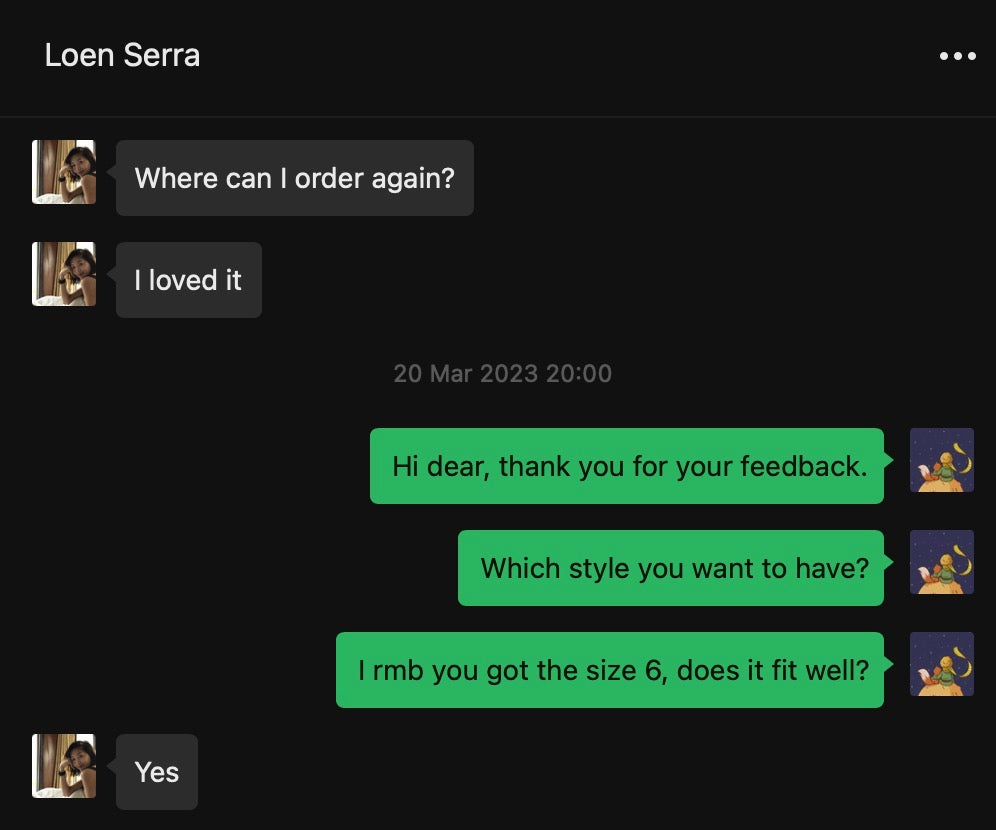Image resolution: width=996 pixels, height=830 pixels.
Task: Select the 'Which style you want to have?' bubble
Action: click(671, 568)
